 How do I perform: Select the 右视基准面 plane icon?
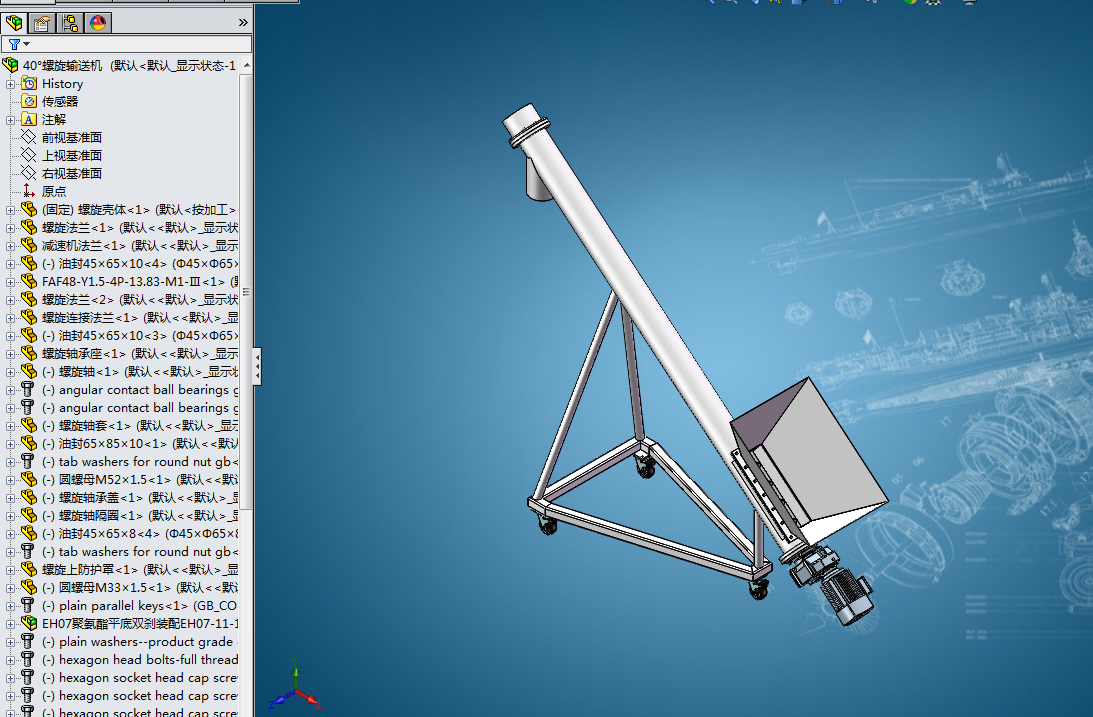click(29, 174)
